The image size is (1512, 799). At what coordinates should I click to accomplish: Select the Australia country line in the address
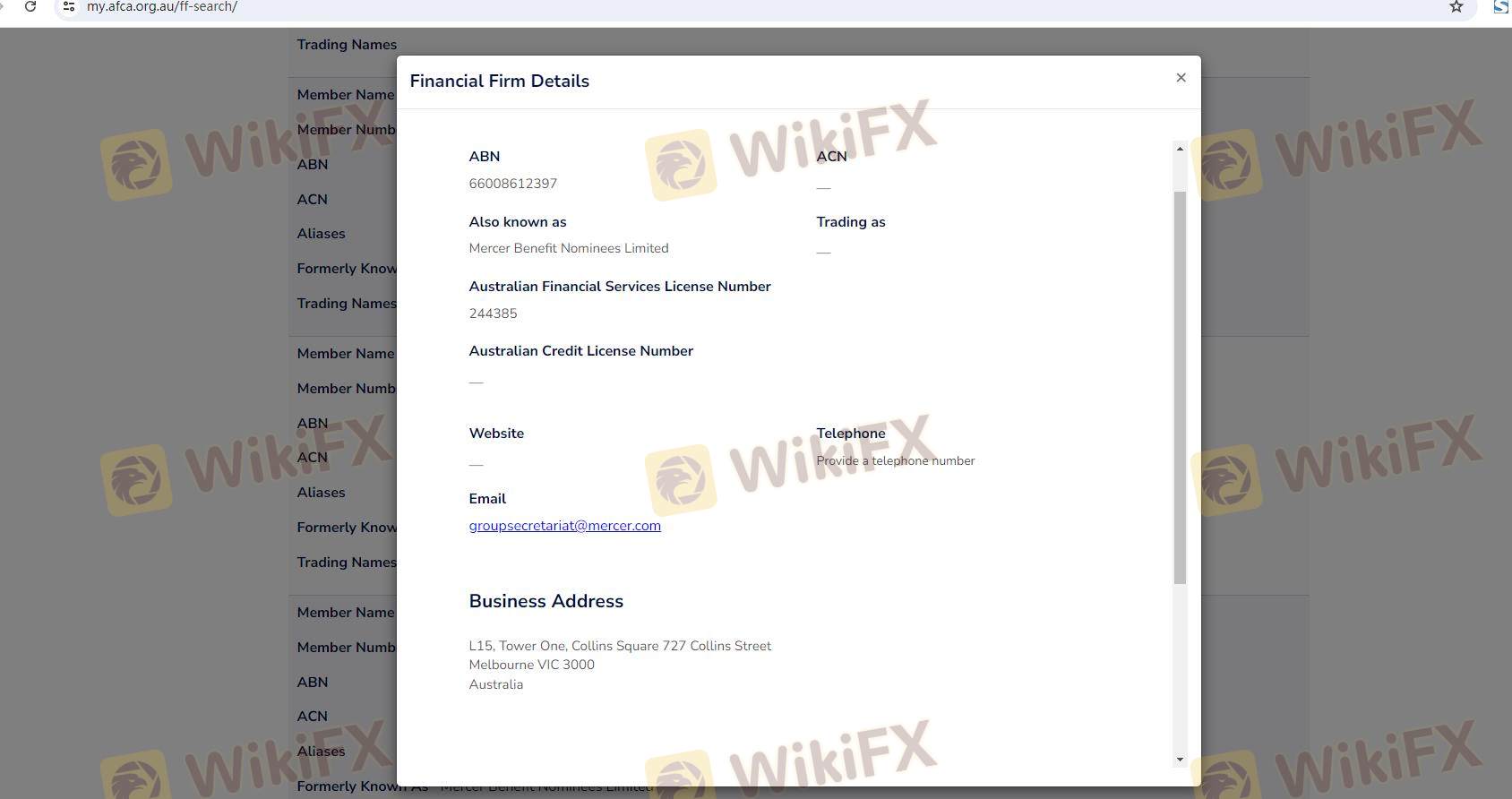[x=496, y=684]
